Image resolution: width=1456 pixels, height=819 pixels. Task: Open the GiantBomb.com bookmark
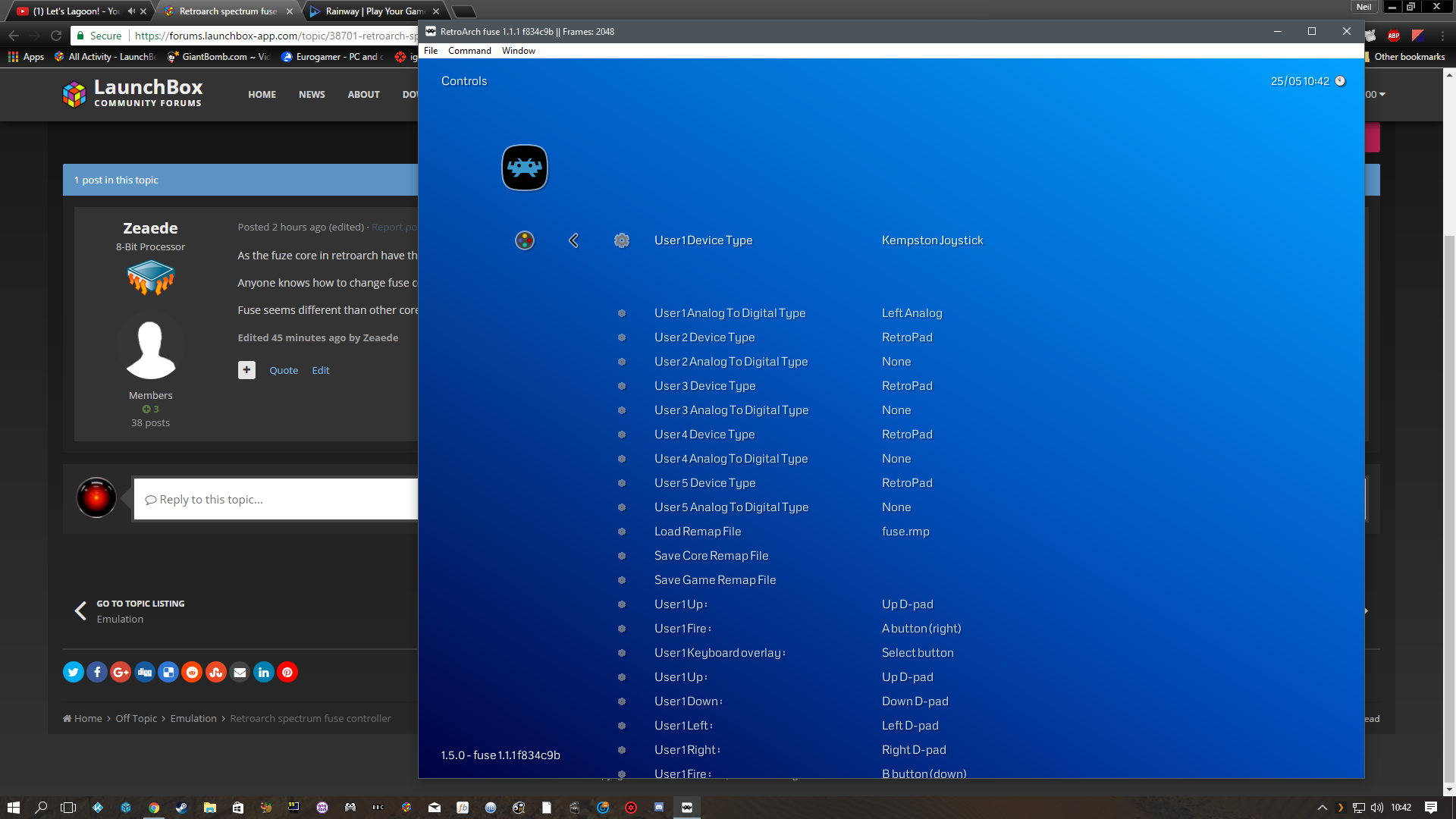tap(218, 57)
